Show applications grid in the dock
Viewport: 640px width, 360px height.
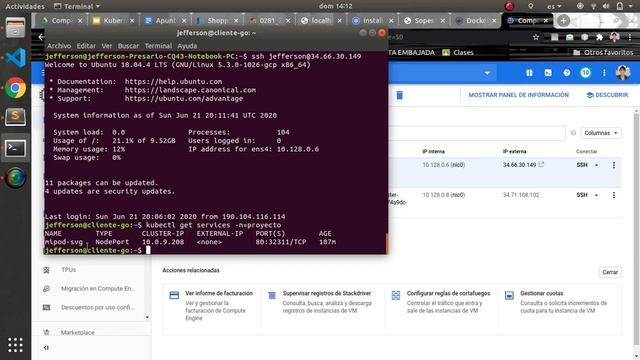[x=16, y=345]
